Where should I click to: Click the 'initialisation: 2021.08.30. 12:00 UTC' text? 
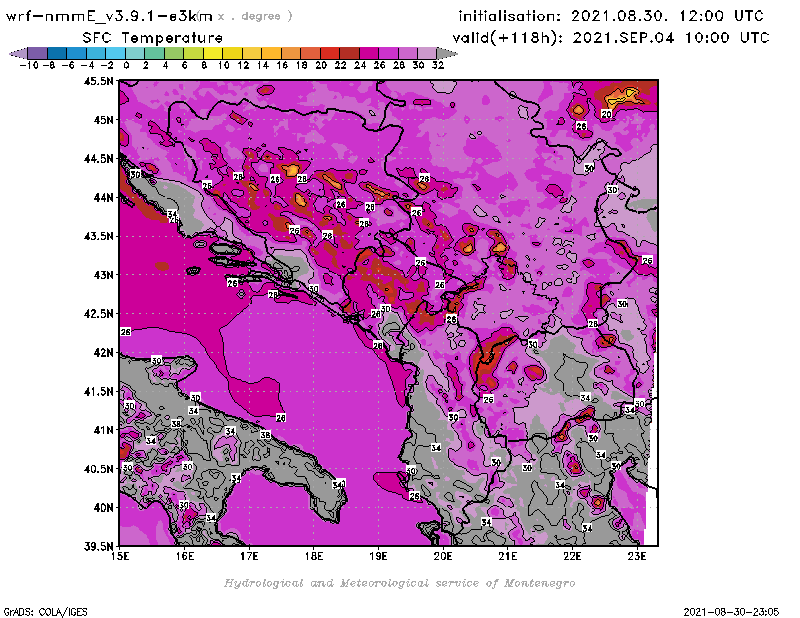click(x=611, y=16)
